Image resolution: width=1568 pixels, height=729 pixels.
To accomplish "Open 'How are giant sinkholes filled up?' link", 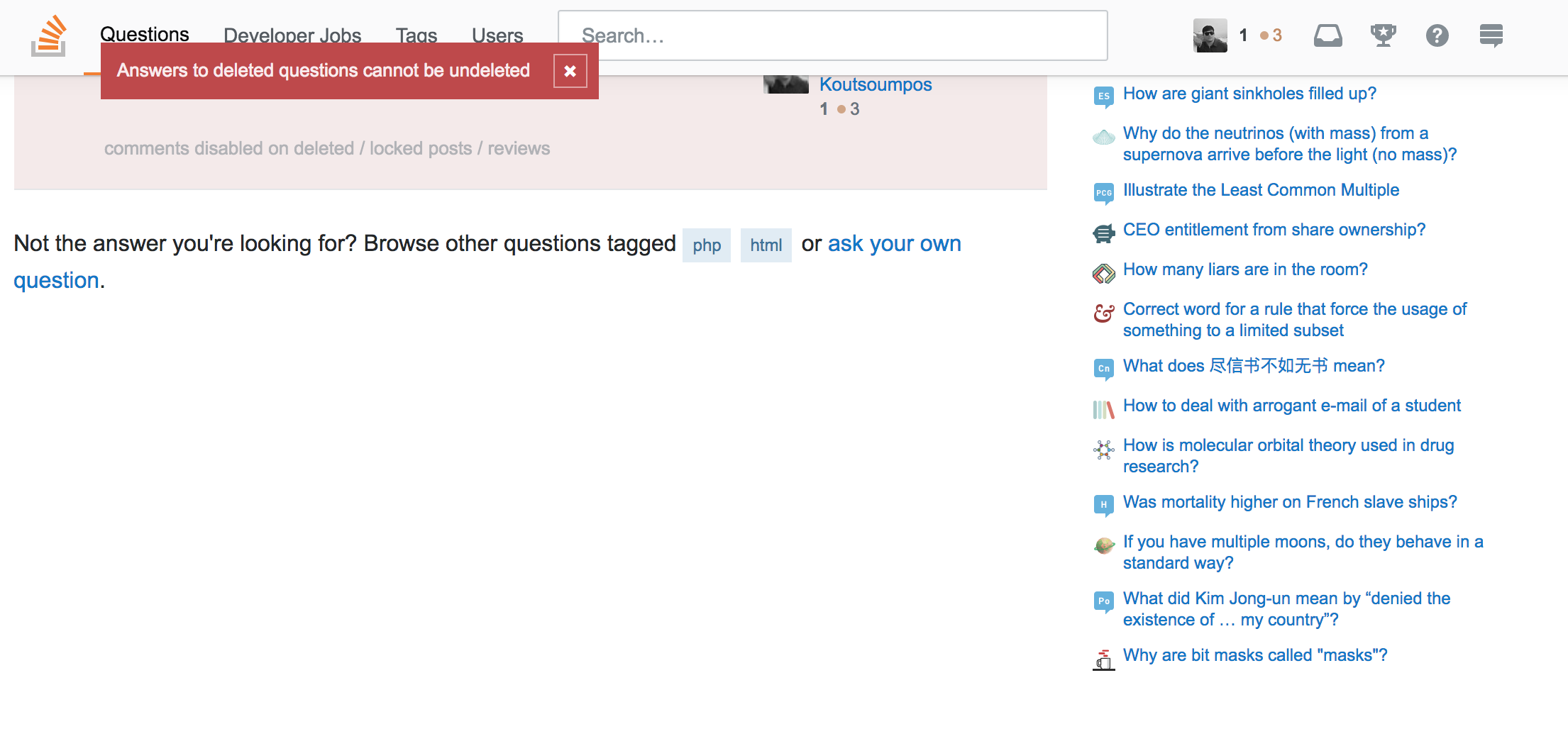I will pyautogui.click(x=1249, y=94).
